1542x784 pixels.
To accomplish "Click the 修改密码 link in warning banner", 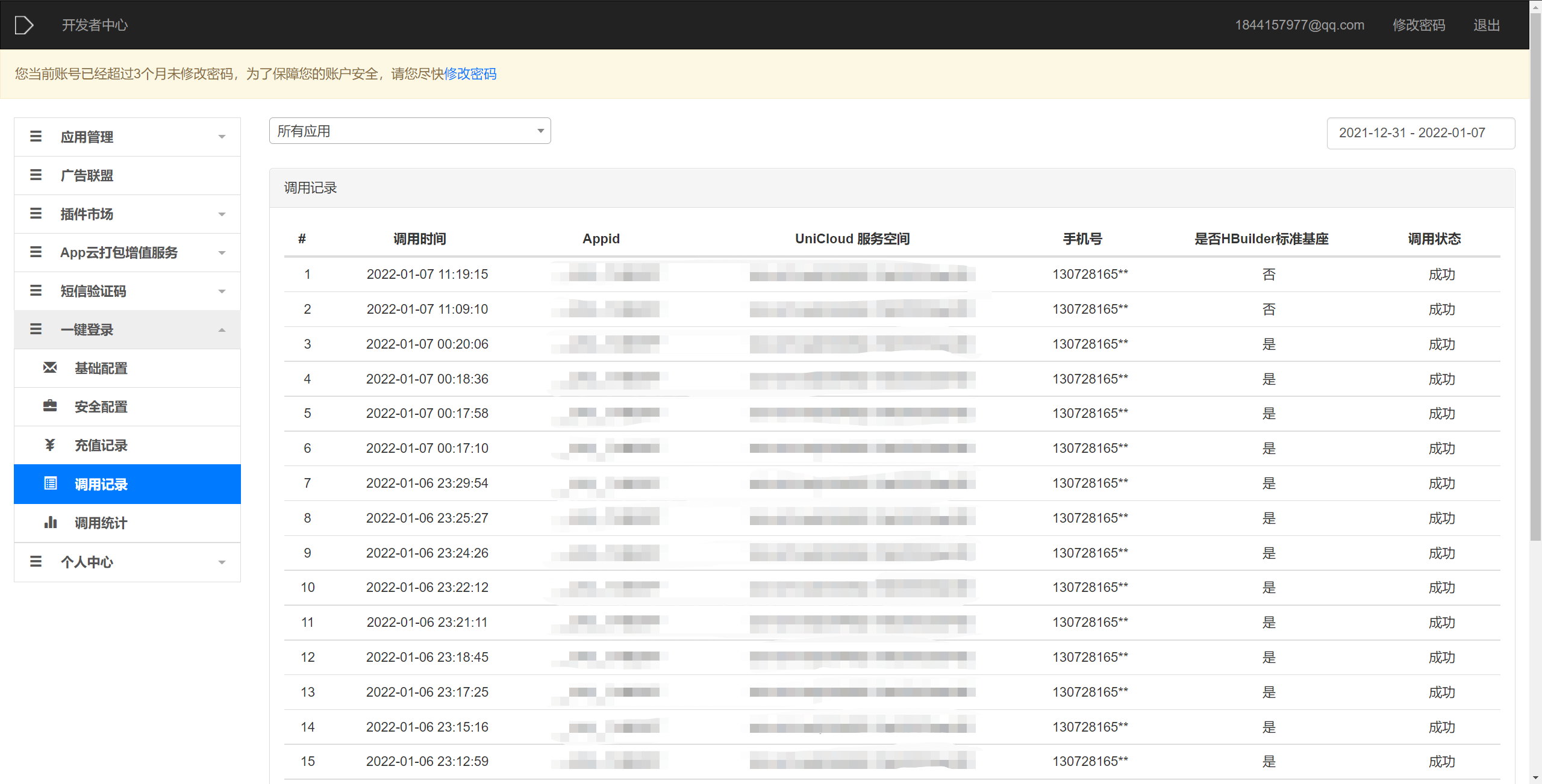I will coord(470,73).
